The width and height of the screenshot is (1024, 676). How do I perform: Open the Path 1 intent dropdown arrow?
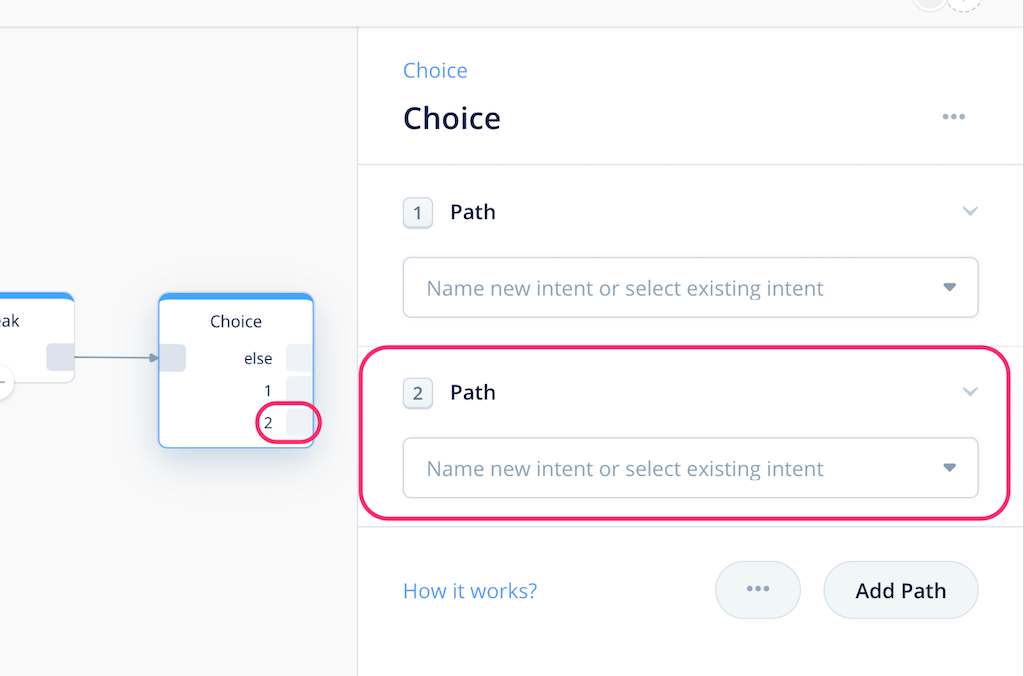949,288
